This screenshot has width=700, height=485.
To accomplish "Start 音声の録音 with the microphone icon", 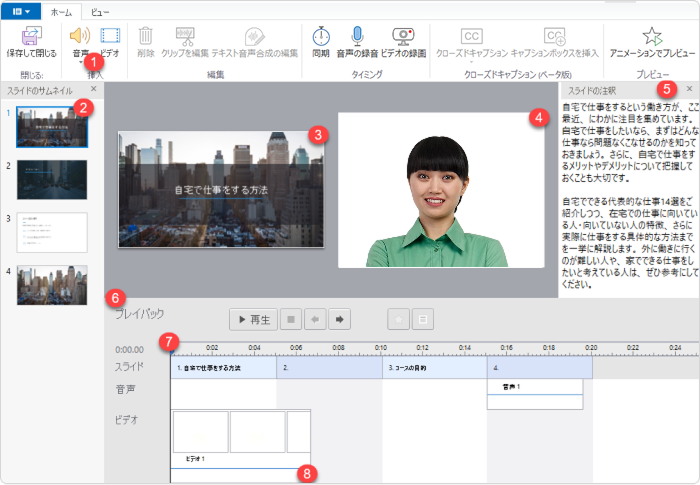I will [x=359, y=36].
